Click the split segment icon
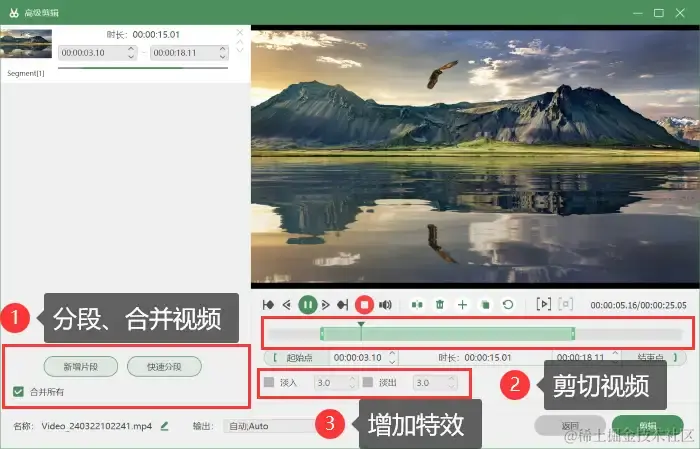The height and width of the screenshot is (449, 700). (417, 305)
